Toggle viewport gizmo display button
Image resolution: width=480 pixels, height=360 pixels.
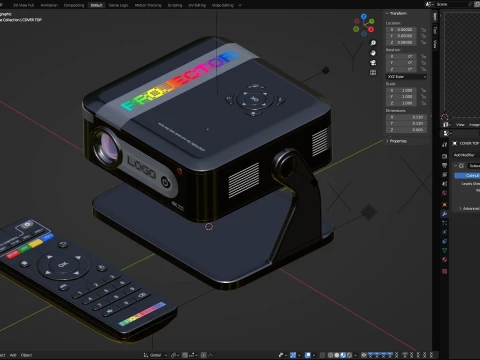pyautogui.click(x=293, y=355)
